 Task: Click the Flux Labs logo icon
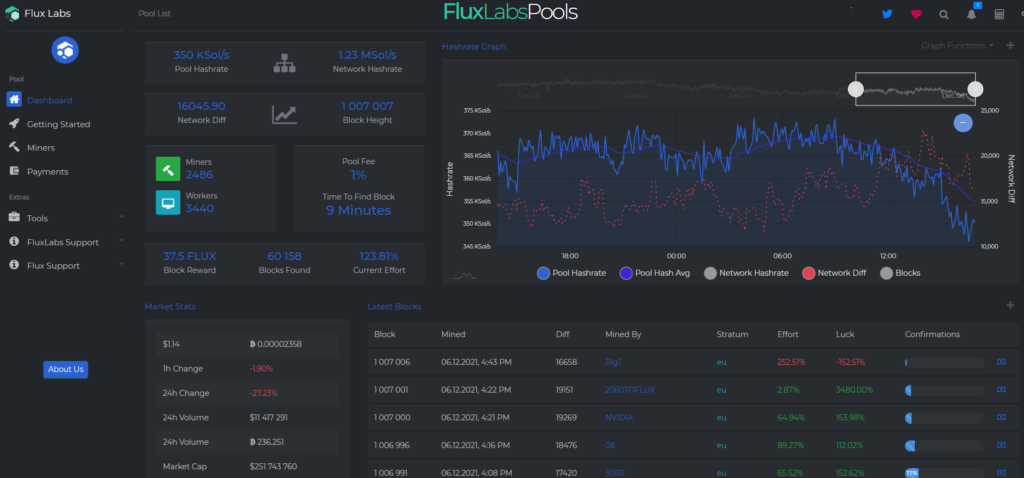12,13
